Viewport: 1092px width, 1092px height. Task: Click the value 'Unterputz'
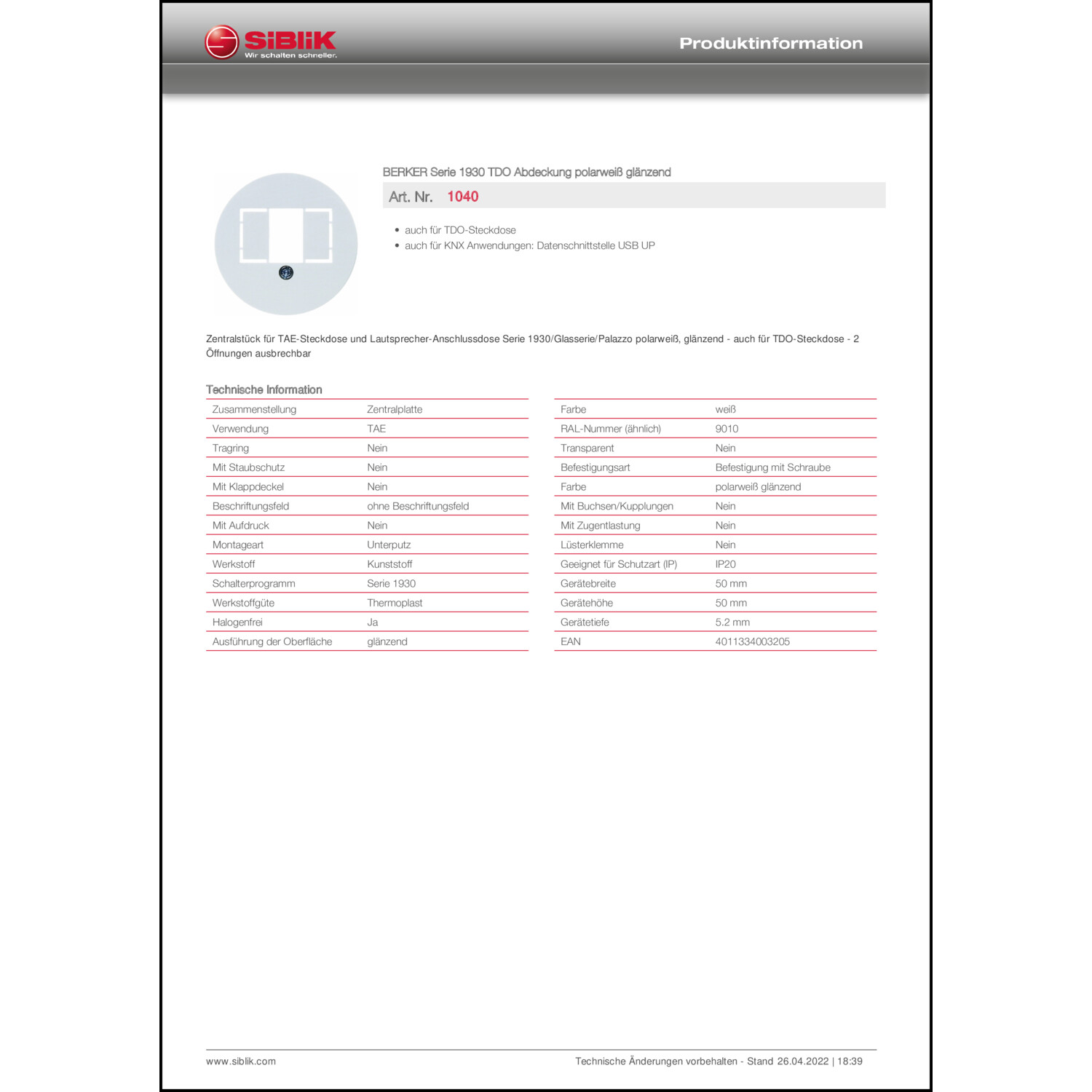click(x=389, y=545)
